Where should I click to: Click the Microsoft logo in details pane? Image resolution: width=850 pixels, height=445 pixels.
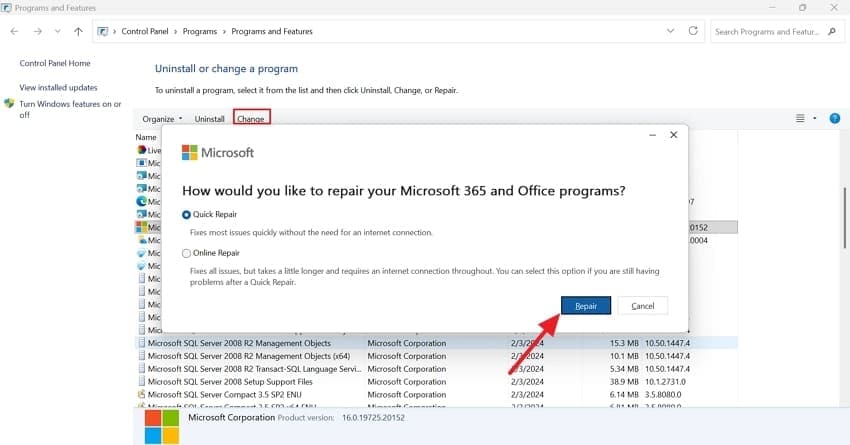point(162,427)
